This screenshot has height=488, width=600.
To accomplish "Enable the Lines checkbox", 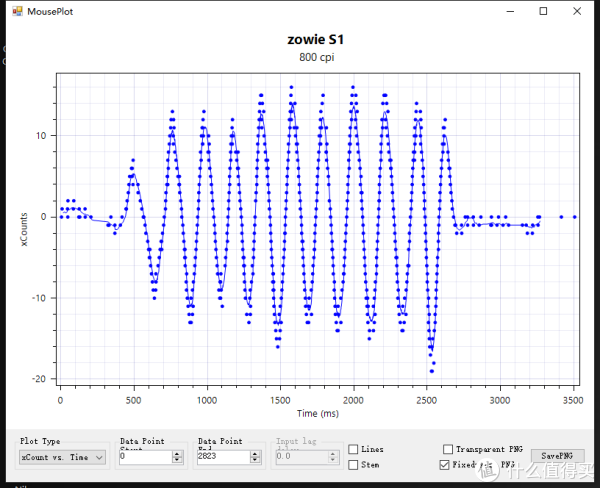I will coord(353,449).
